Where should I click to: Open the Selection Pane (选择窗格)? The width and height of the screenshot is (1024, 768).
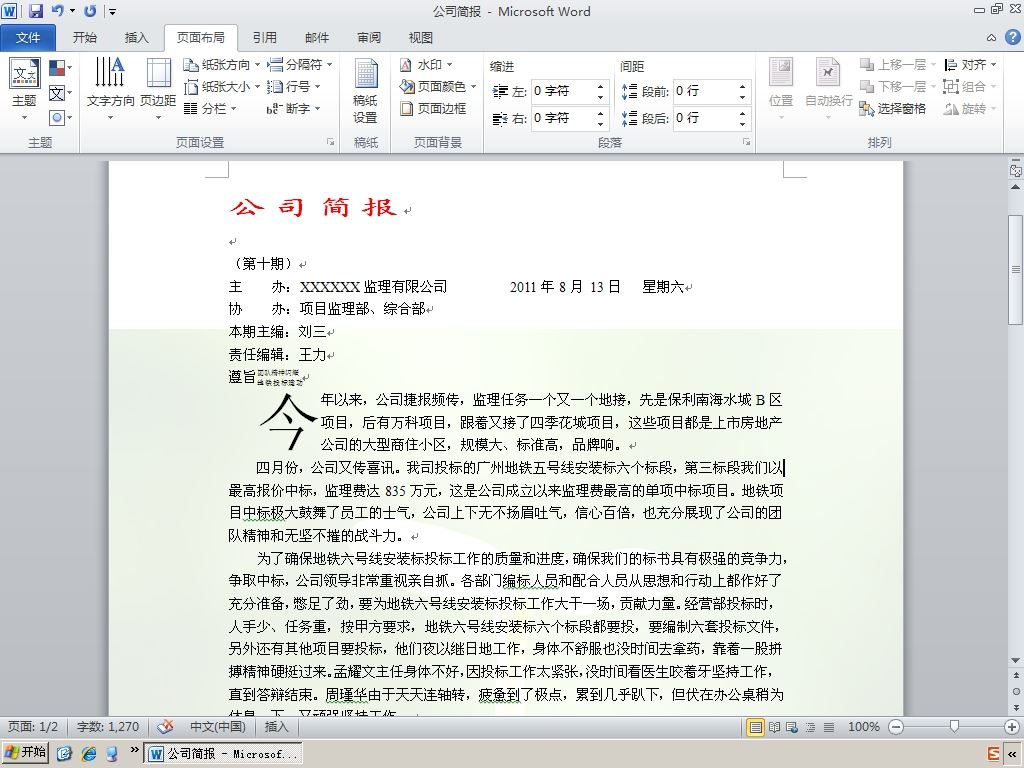click(893, 108)
